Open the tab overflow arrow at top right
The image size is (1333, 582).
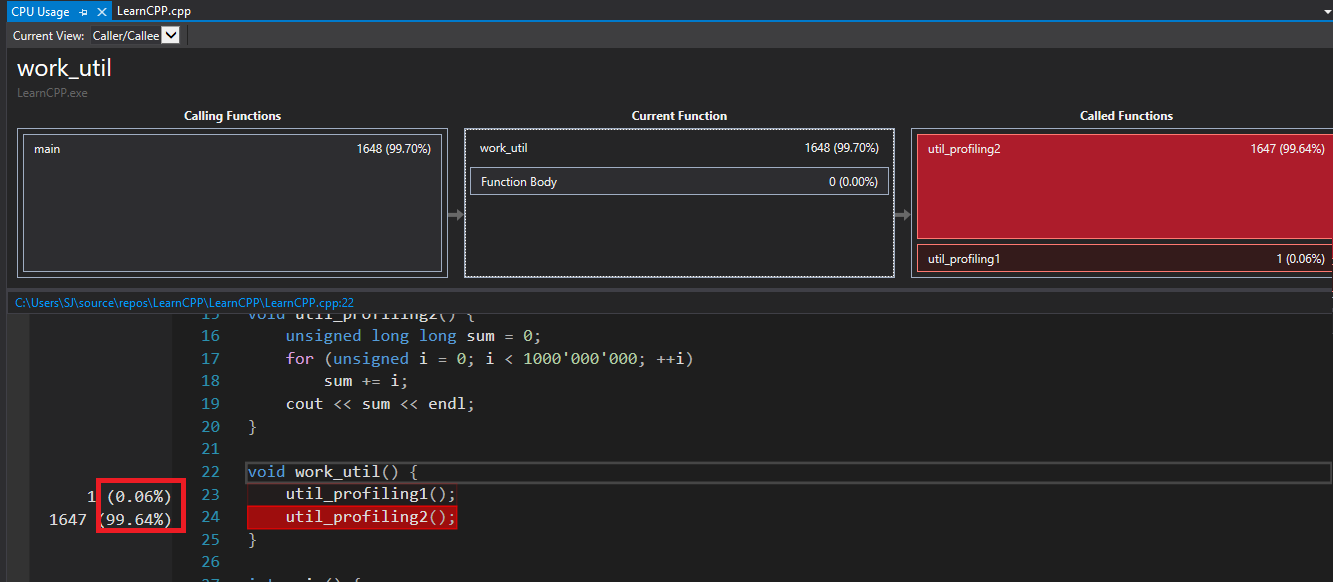(1326, 12)
